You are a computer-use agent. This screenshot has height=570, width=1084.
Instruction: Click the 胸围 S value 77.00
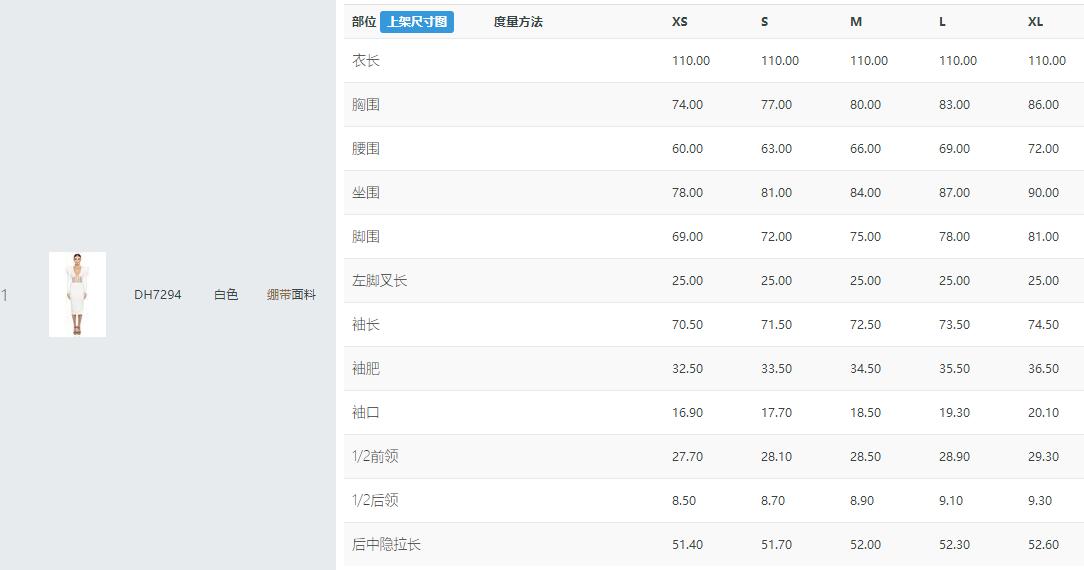[776, 104]
